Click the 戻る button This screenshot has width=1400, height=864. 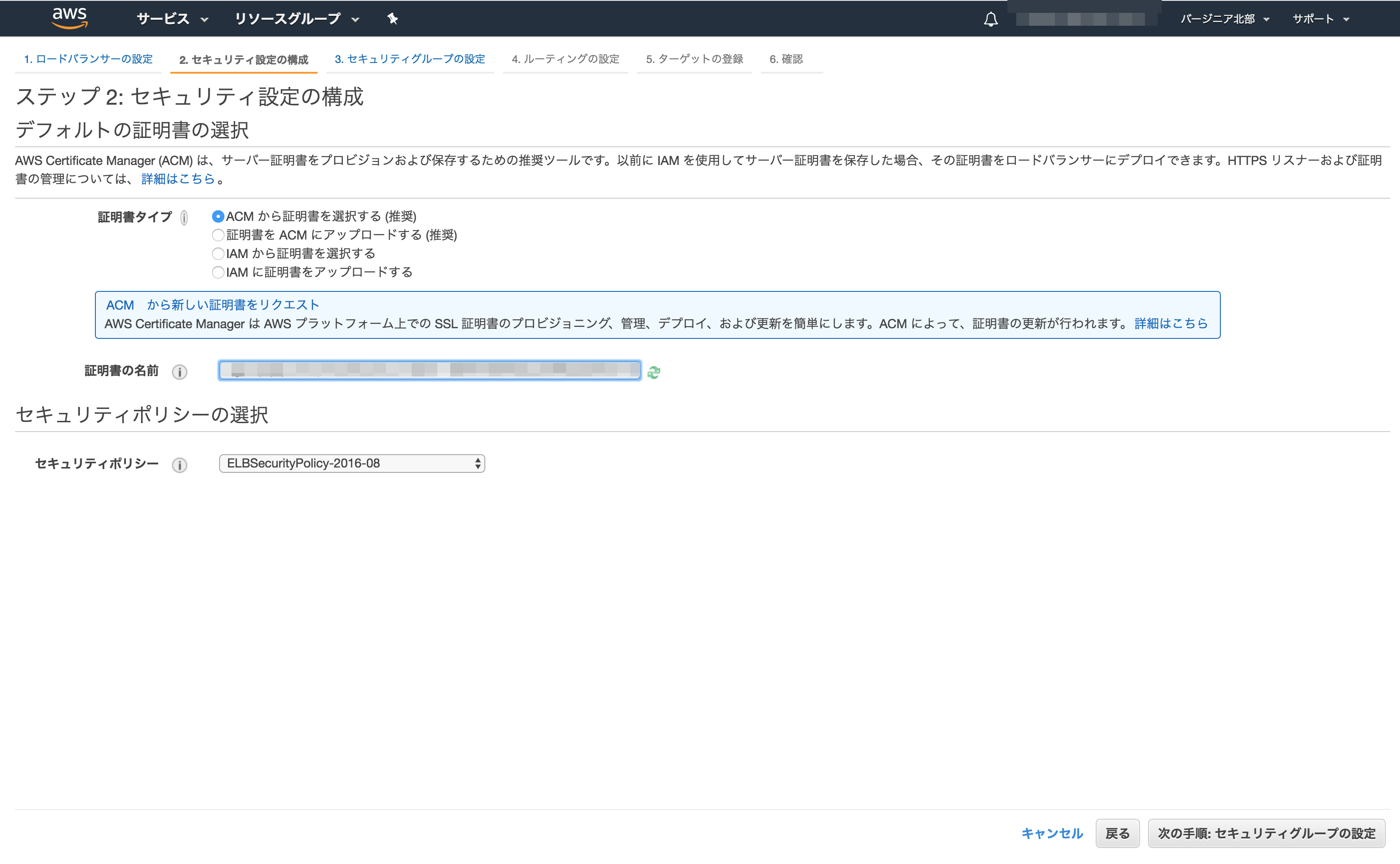click(1117, 834)
